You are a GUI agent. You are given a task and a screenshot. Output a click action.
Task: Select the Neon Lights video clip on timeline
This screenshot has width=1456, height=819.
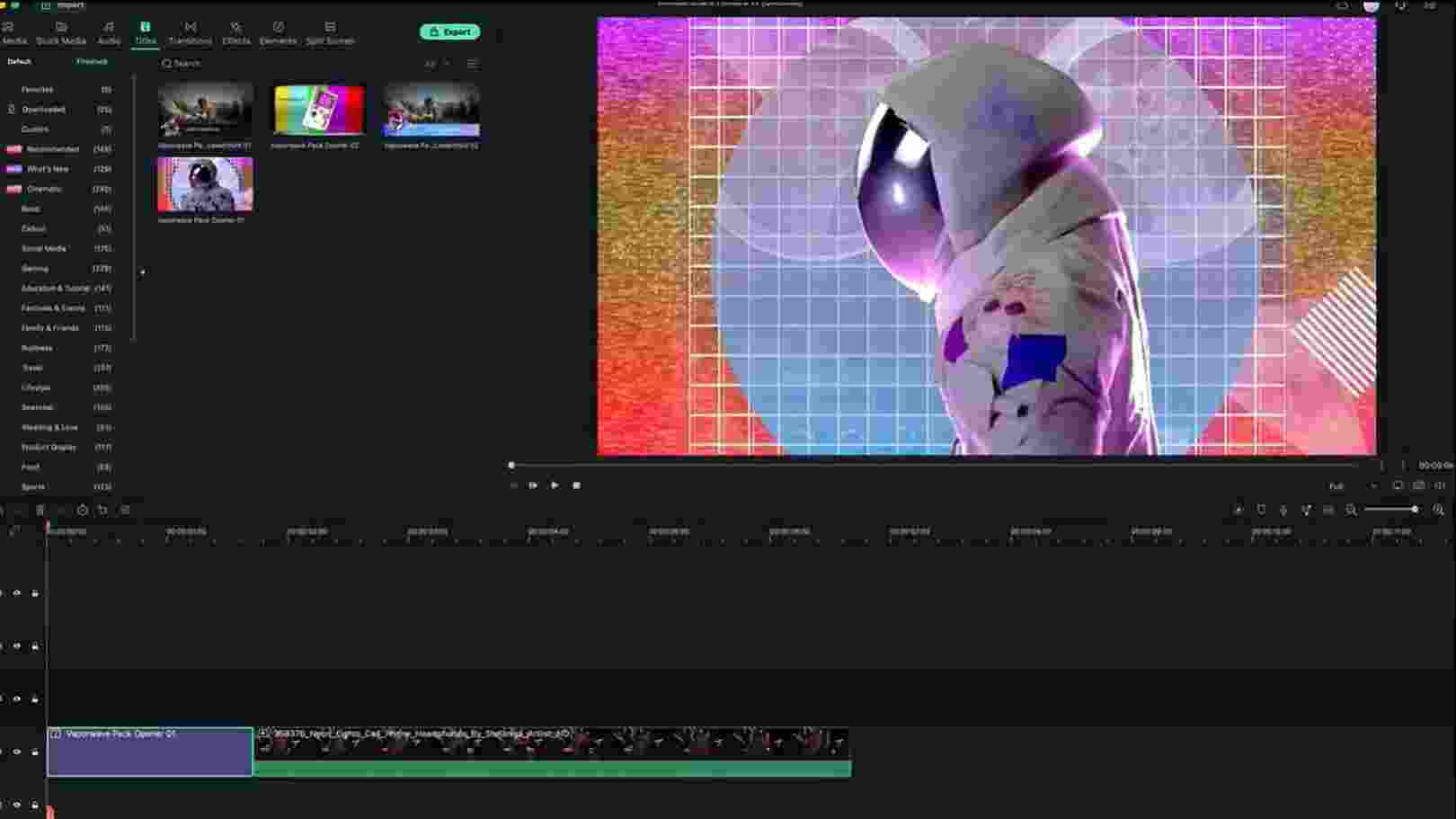point(553,752)
